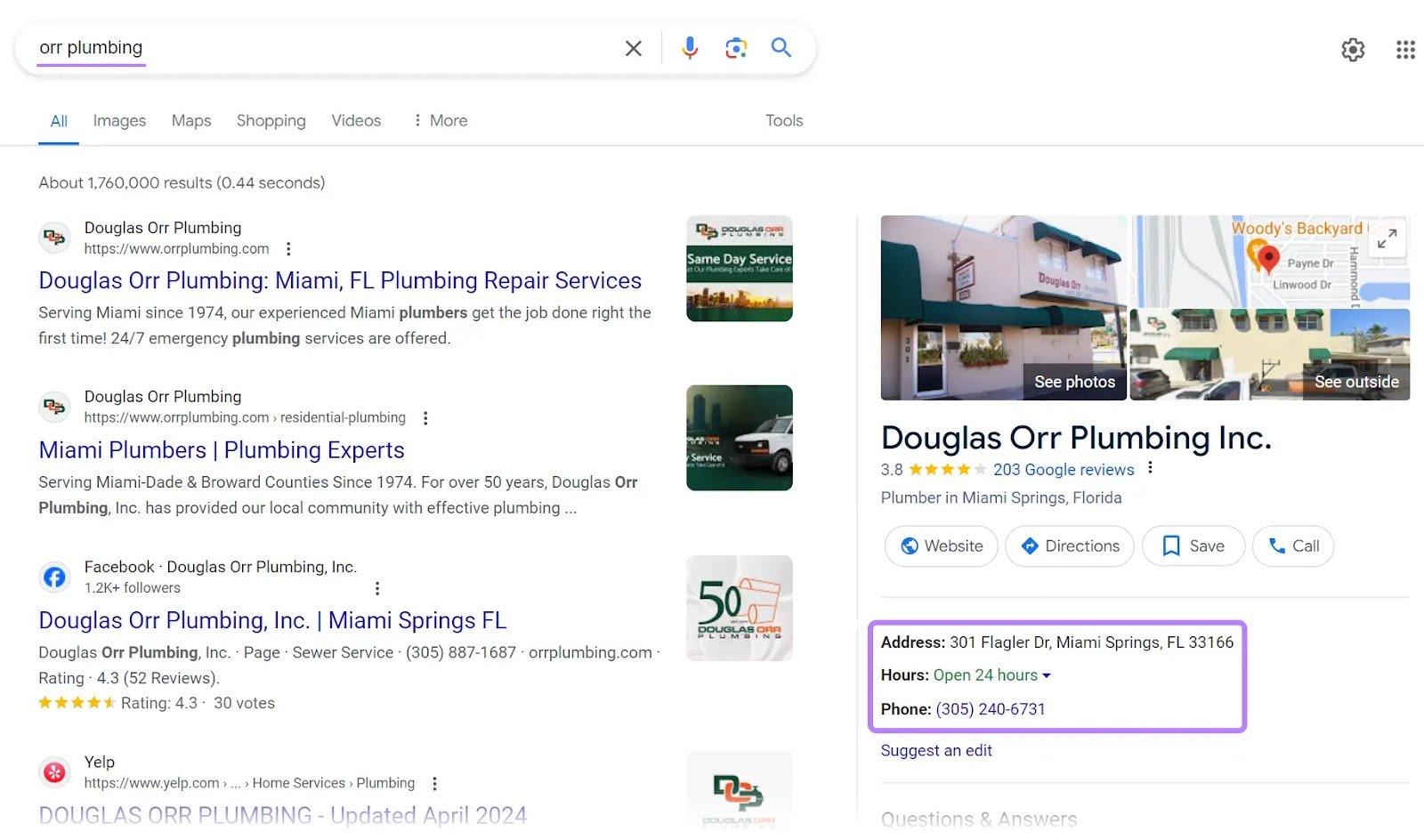Click inside the search input field
The width and height of the screenshot is (1424, 840).
click(x=311, y=48)
